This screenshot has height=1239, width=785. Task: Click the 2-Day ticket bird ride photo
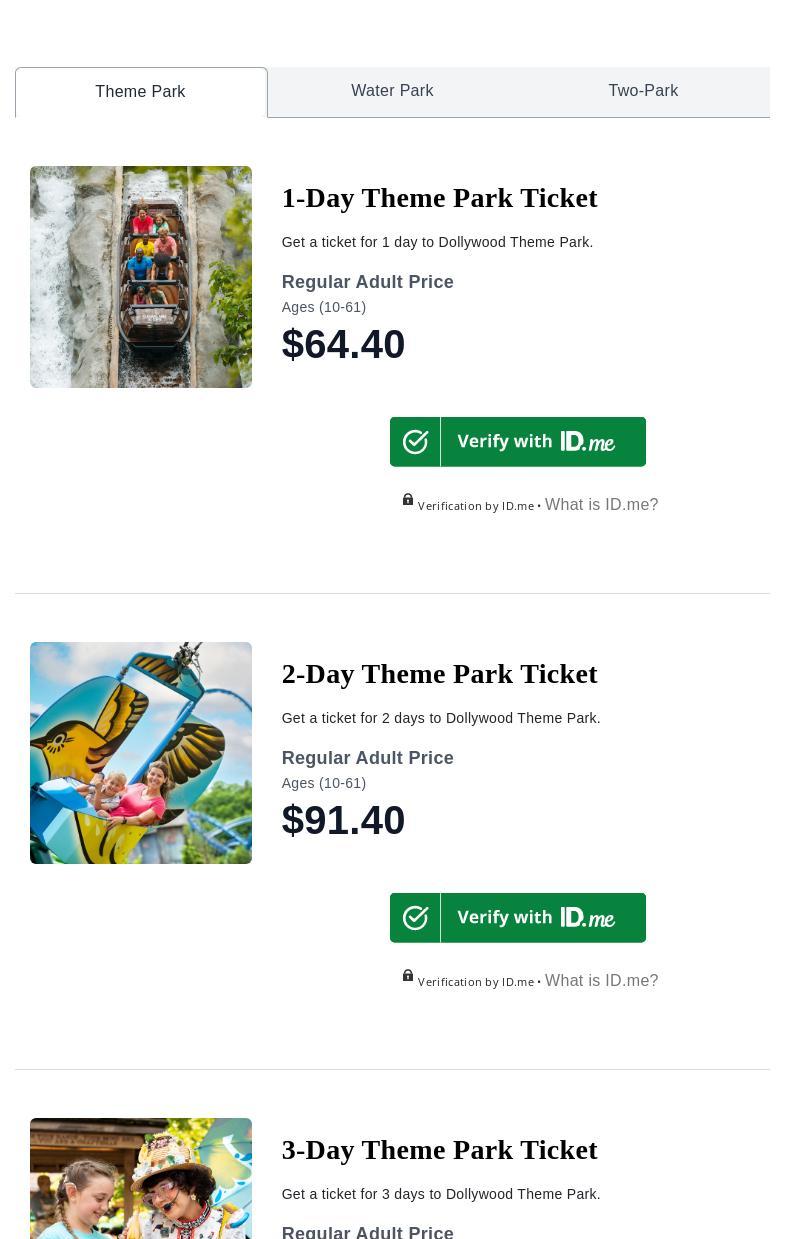click(141, 753)
